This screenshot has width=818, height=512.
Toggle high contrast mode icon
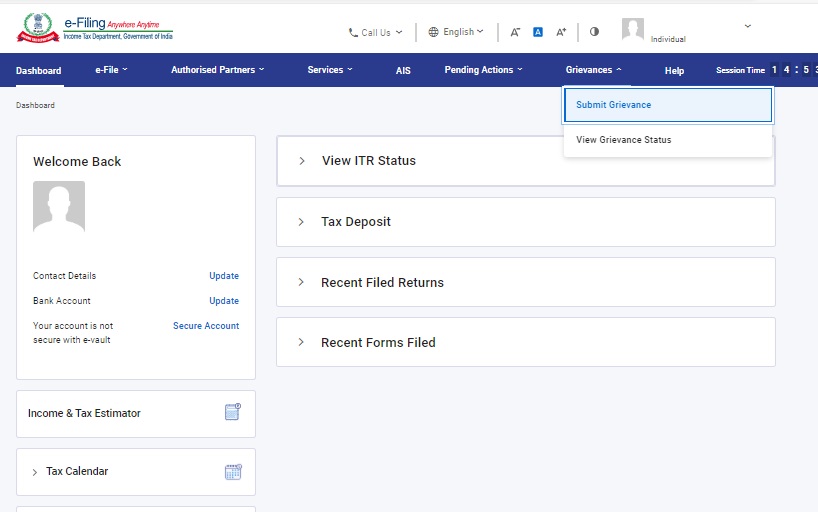(594, 32)
